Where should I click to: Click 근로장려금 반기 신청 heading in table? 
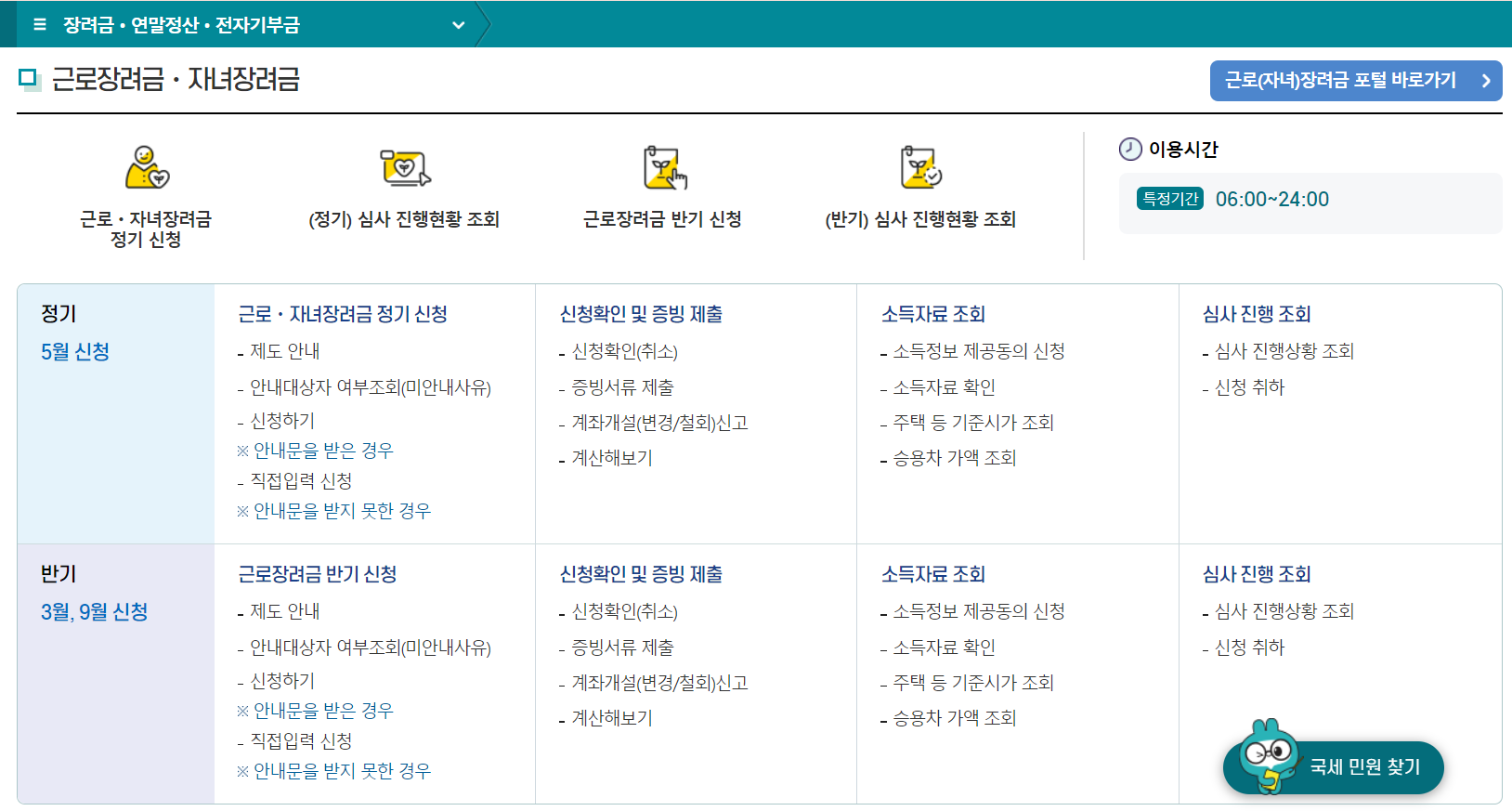(x=318, y=574)
